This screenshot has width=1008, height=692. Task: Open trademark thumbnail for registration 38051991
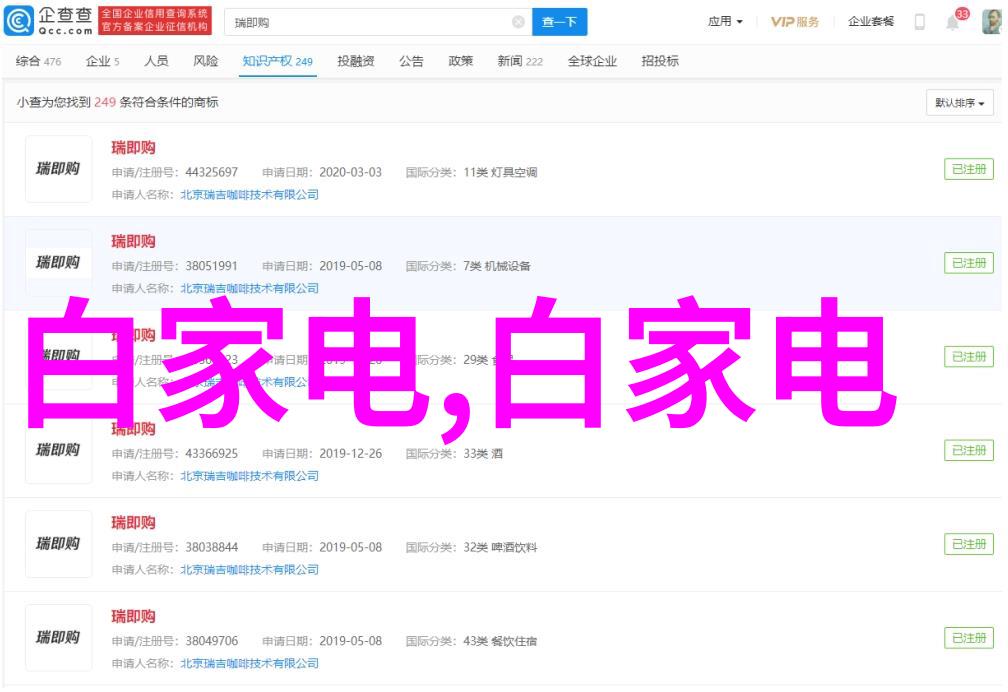(x=58, y=262)
